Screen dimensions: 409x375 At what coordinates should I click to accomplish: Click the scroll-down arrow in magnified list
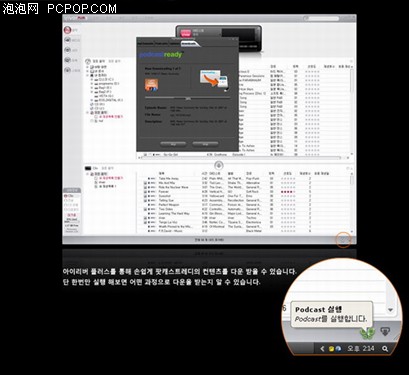tap(390, 310)
